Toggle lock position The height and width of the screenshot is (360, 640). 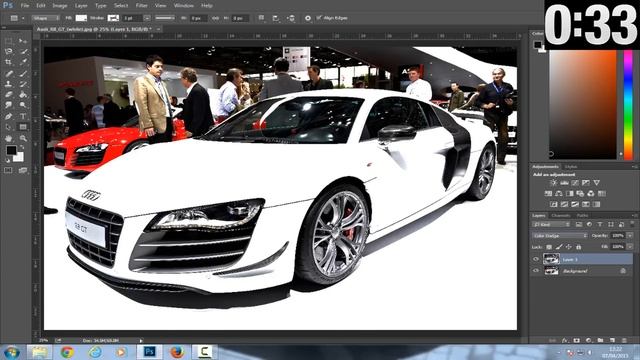coord(569,247)
